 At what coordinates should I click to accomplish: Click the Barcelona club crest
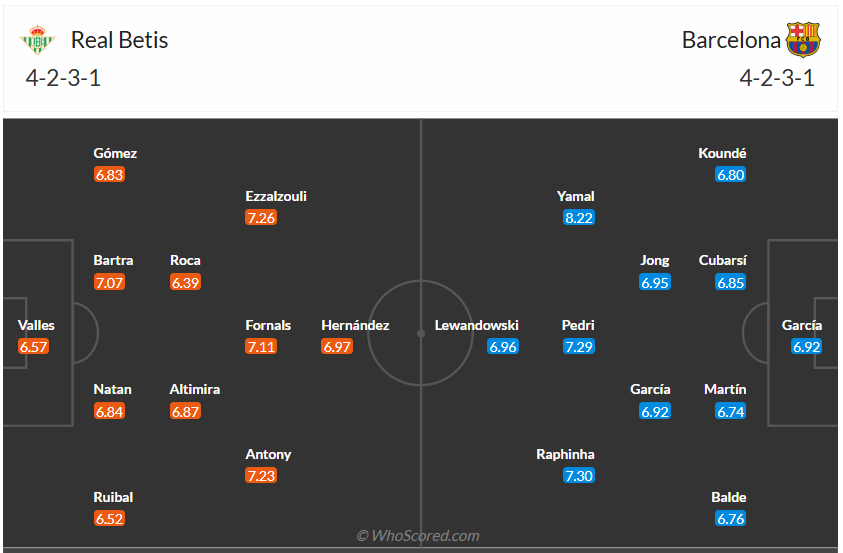[x=803, y=40]
